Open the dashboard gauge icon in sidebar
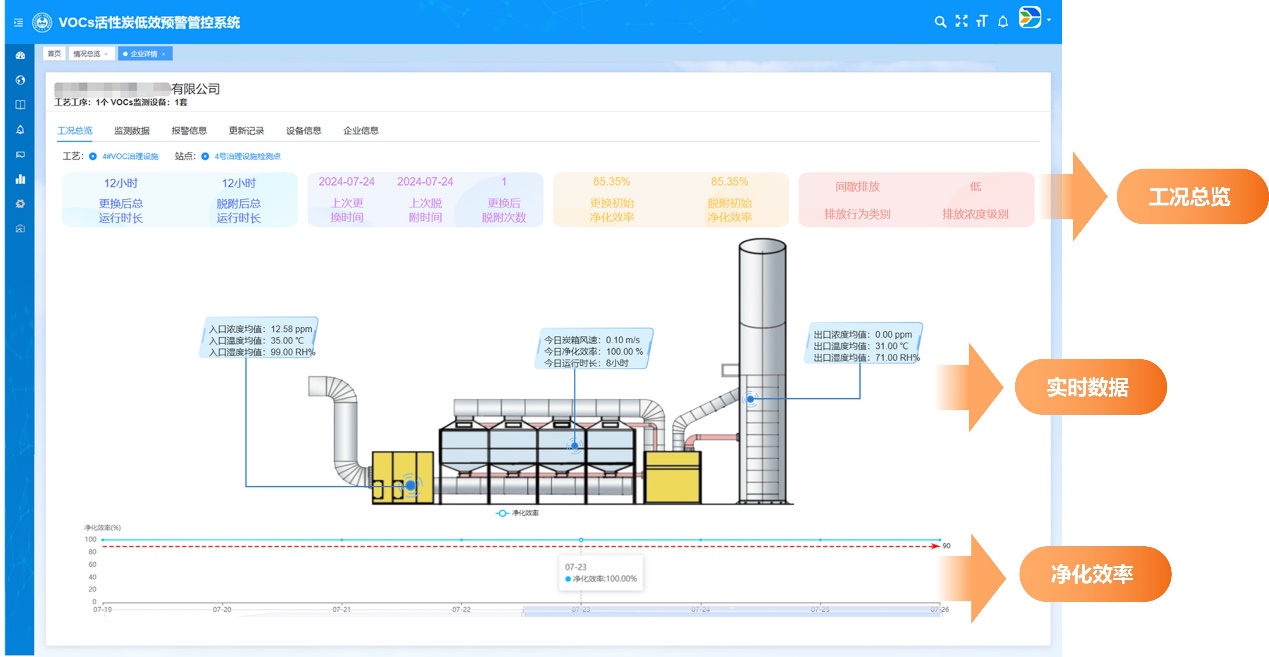The image size is (1269, 657). pos(20,55)
